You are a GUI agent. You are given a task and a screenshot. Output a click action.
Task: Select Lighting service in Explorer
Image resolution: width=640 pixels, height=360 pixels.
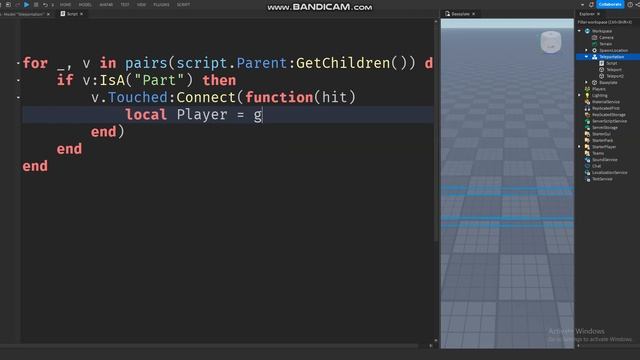point(600,95)
